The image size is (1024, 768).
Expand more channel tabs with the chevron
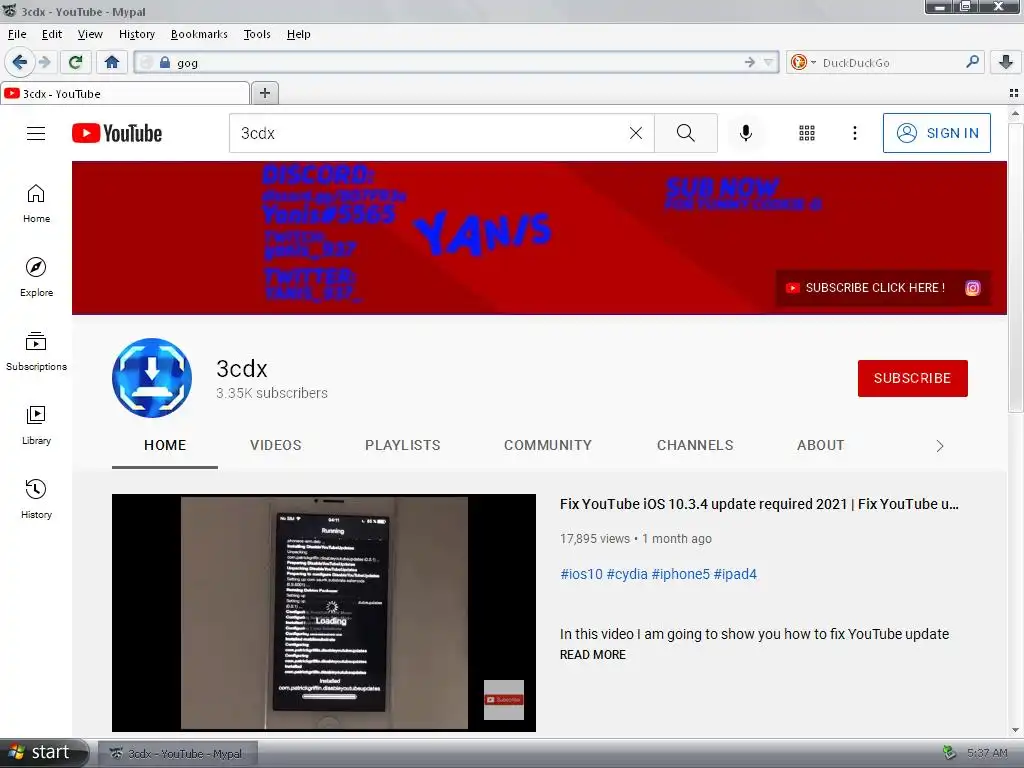(x=940, y=446)
